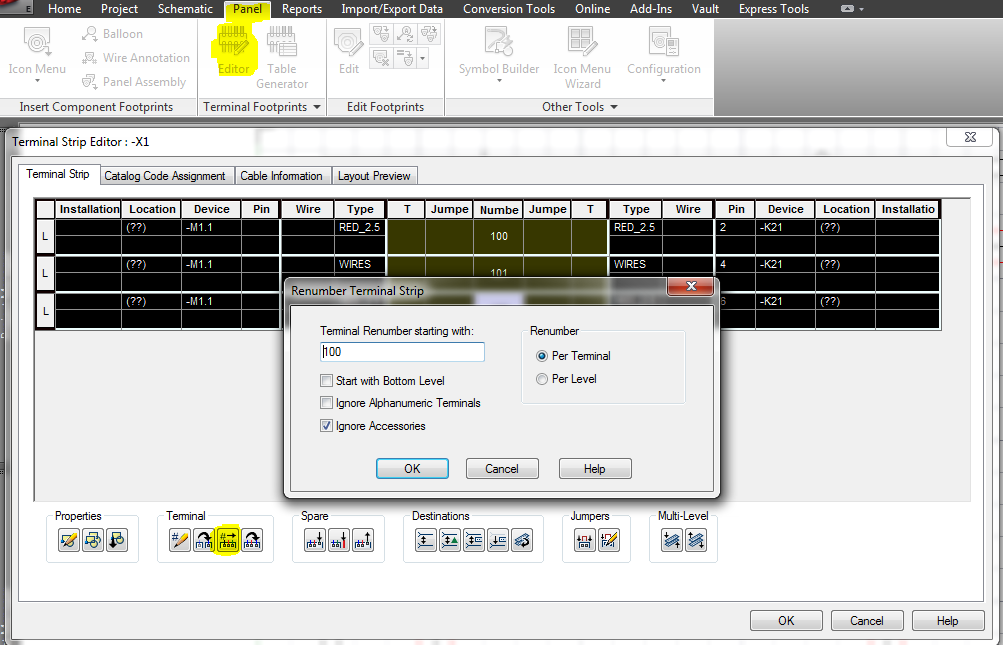The height and width of the screenshot is (645, 1003).
Task: Click the Terminal Renumber starting value field
Action: [402, 352]
